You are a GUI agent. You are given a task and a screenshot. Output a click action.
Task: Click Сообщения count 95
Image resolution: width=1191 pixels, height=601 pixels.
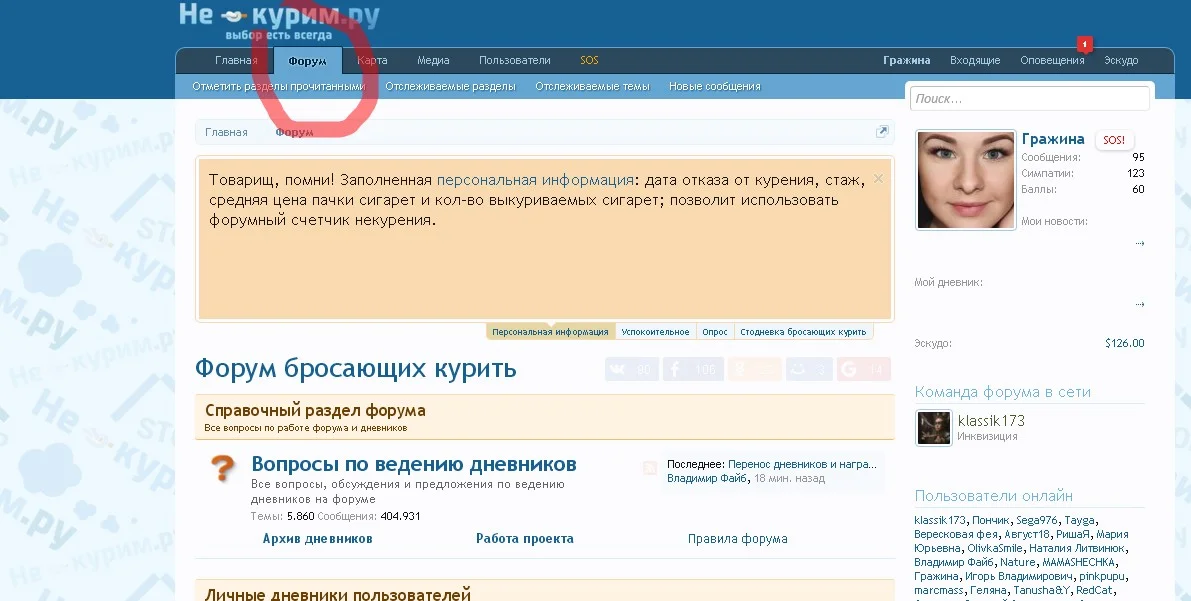[x=1138, y=157]
